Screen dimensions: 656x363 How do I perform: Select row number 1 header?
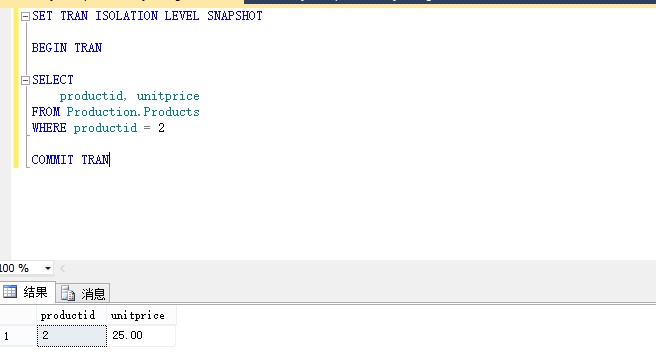(x=18, y=336)
